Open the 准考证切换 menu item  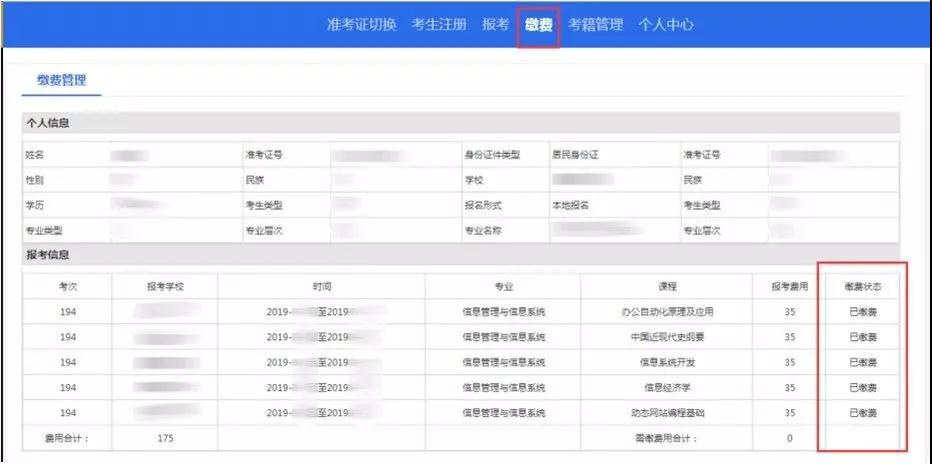361,25
